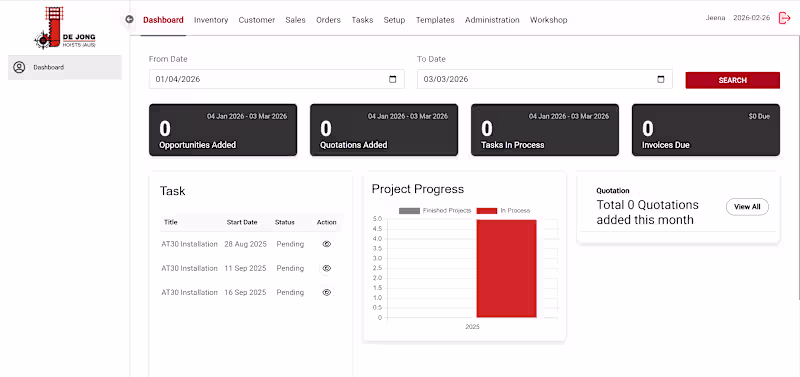Click the Dashboard user icon in sidebar
Image resolution: width=800 pixels, height=377 pixels.
[19, 67]
